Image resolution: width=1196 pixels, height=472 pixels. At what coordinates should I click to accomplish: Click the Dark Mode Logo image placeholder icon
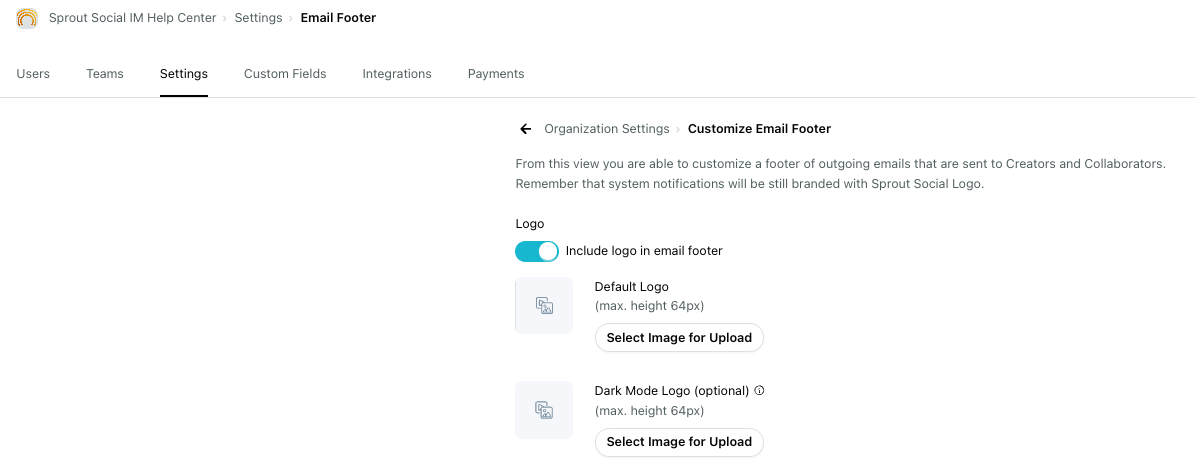(544, 410)
